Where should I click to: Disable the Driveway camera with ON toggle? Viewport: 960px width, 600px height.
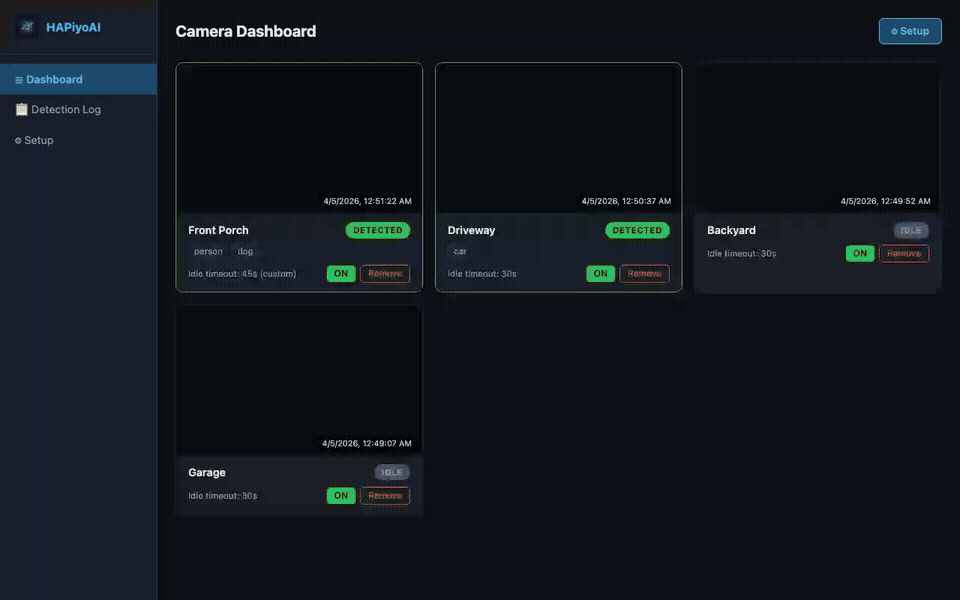[600, 273]
